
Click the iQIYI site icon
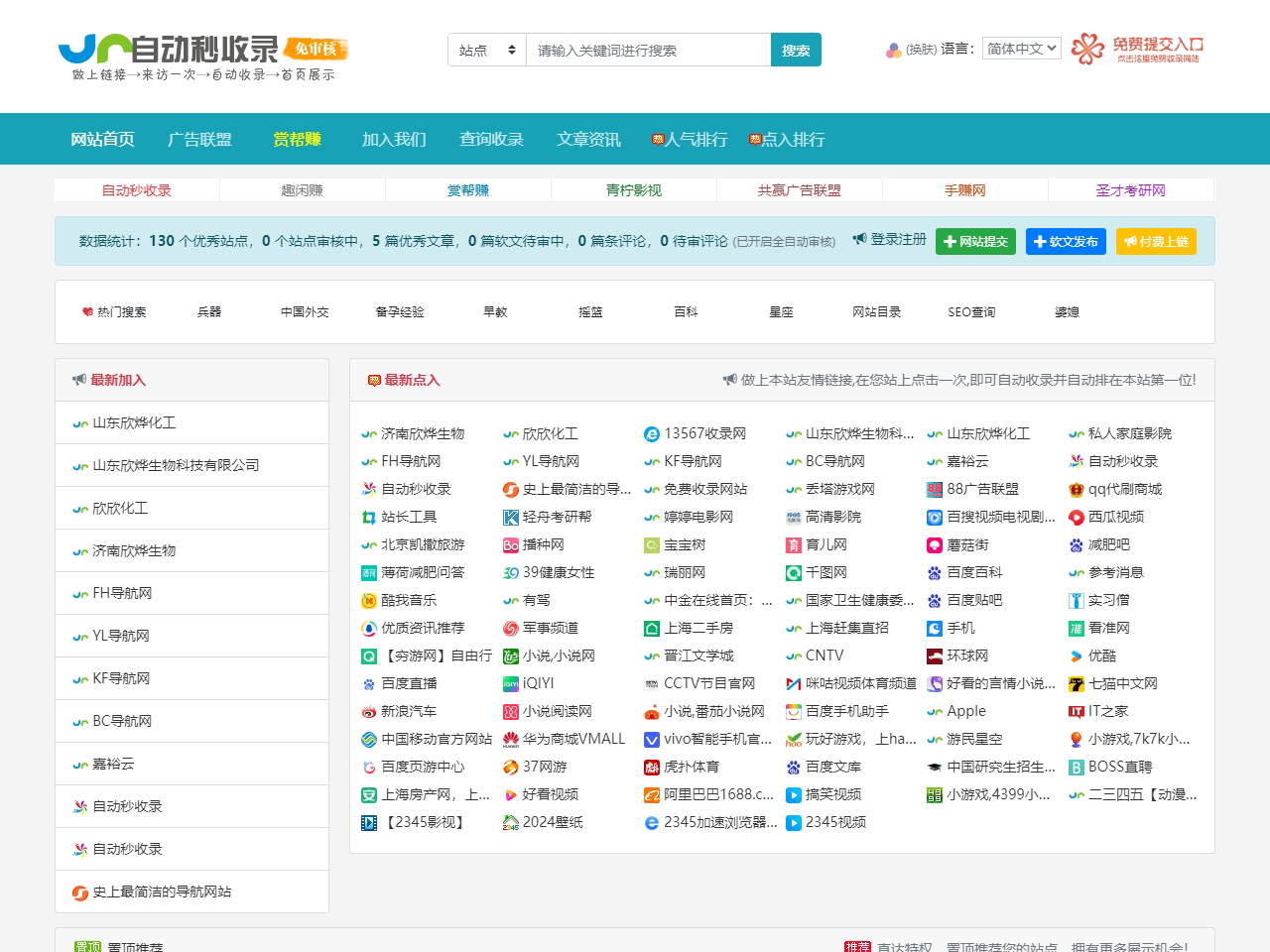[x=511, y=683]
